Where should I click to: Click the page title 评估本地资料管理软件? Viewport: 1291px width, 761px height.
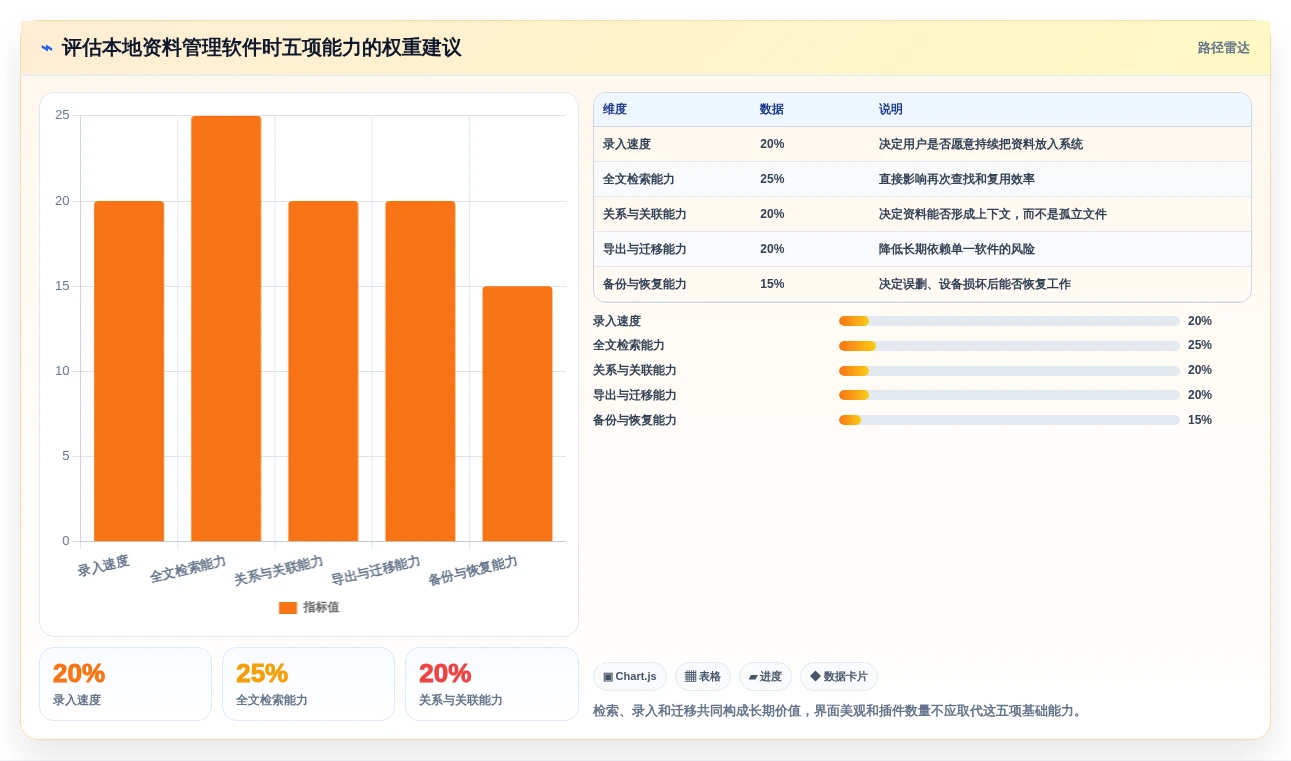262,48
